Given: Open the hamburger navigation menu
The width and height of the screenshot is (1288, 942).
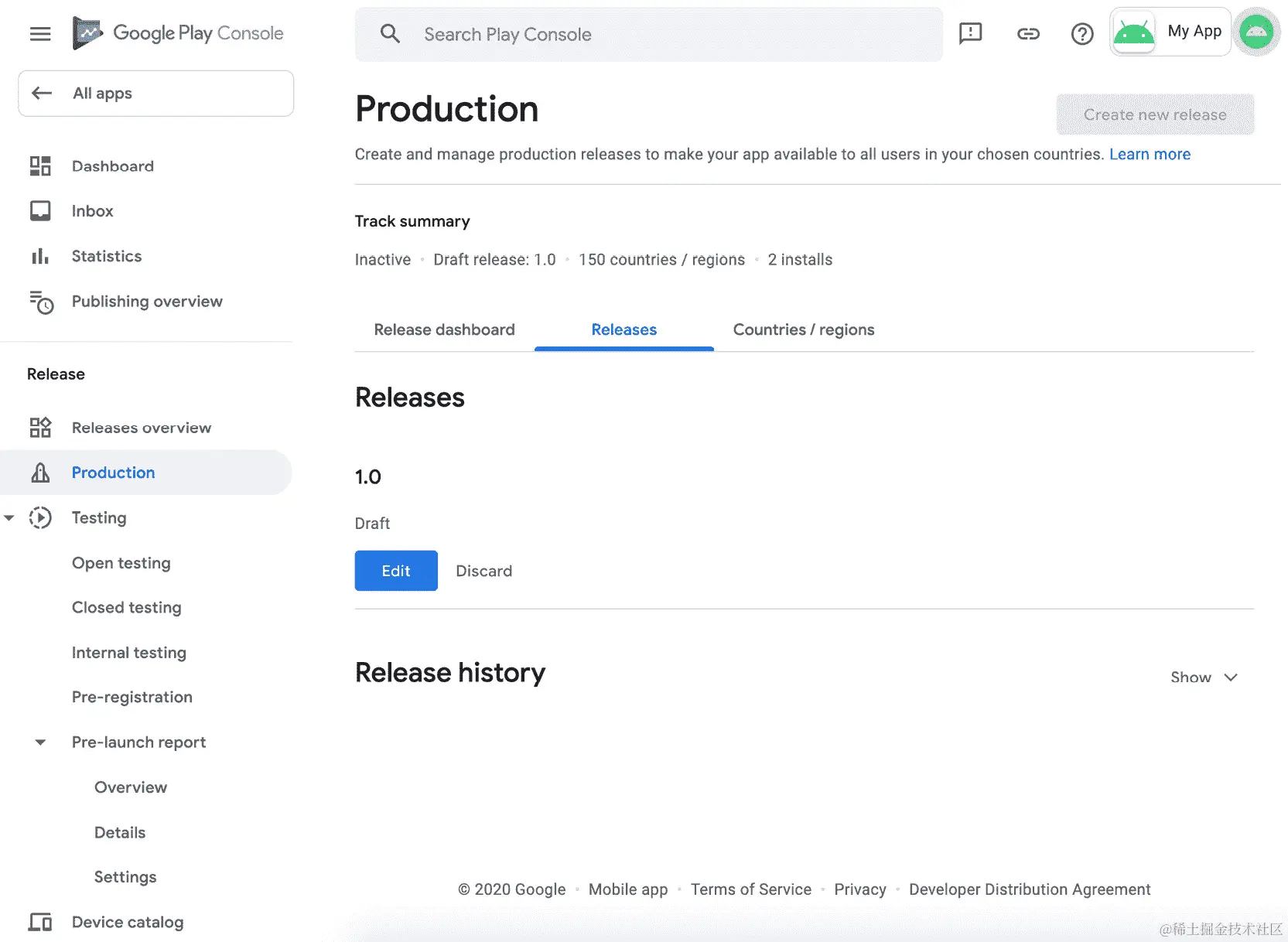Looking at the screenshot, I should coord(40,33).
